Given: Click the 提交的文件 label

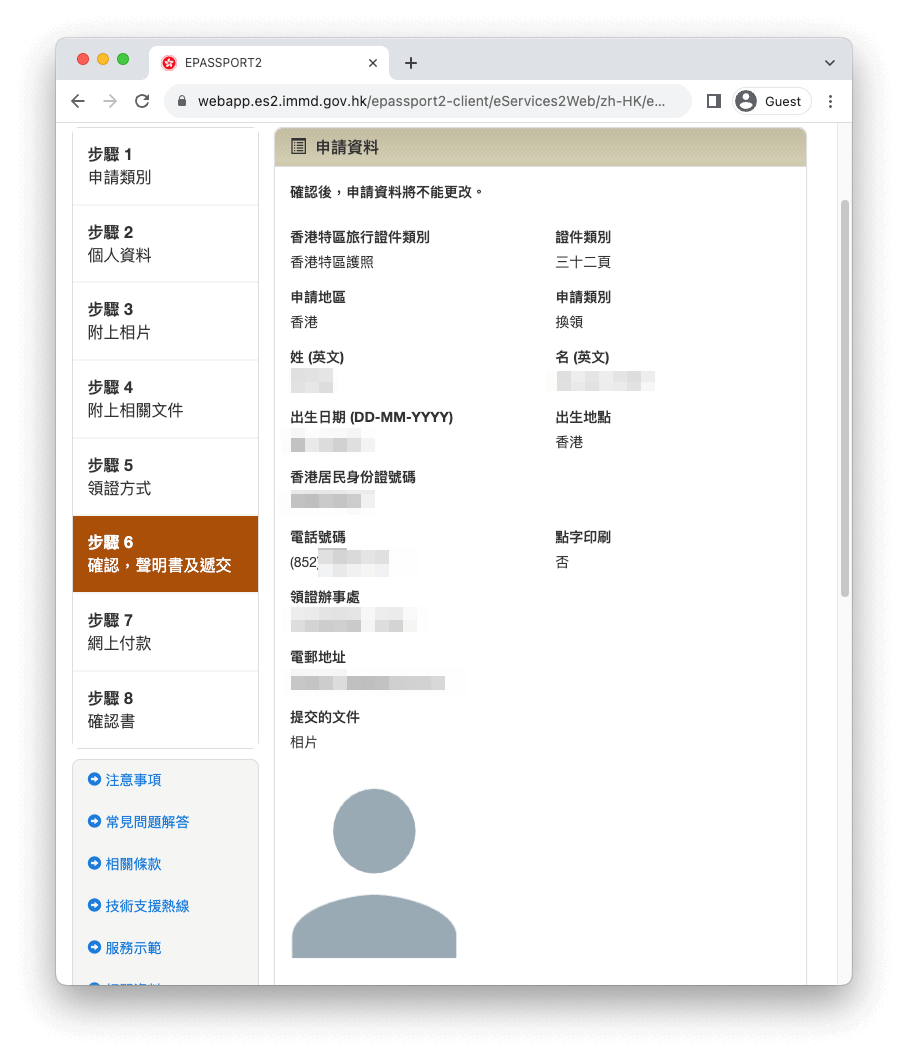Looking at the screenshot, I should (x=325, y=717).
